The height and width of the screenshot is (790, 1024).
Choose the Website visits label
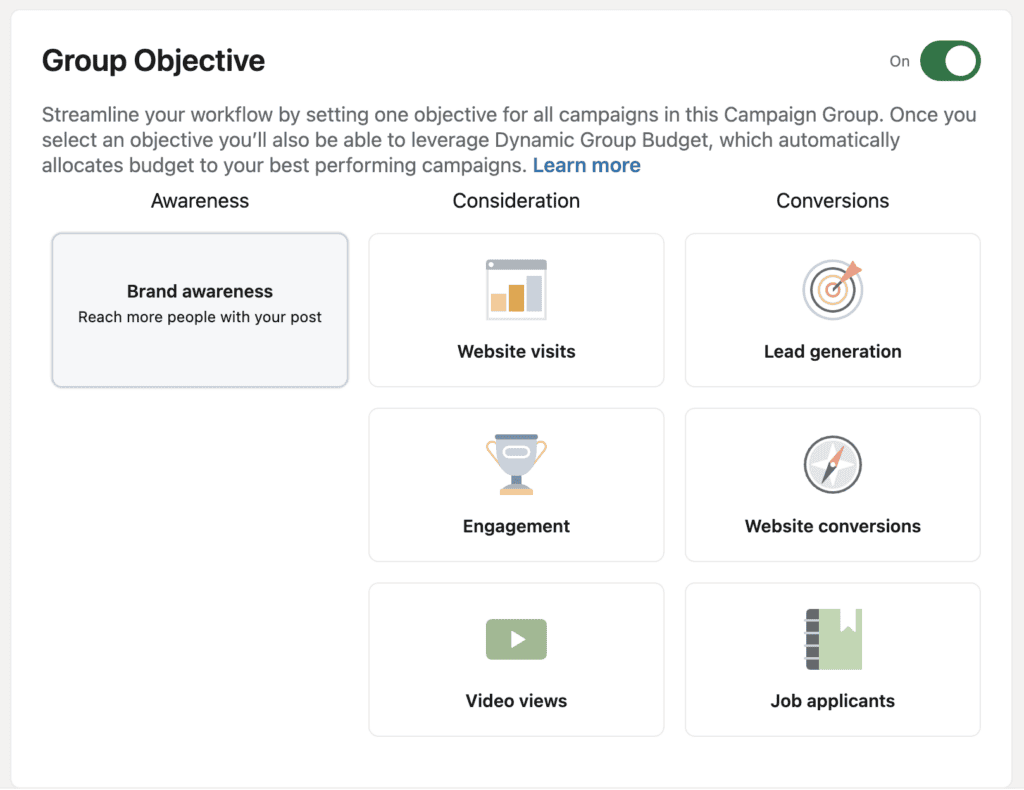click(x=516, y=351)
